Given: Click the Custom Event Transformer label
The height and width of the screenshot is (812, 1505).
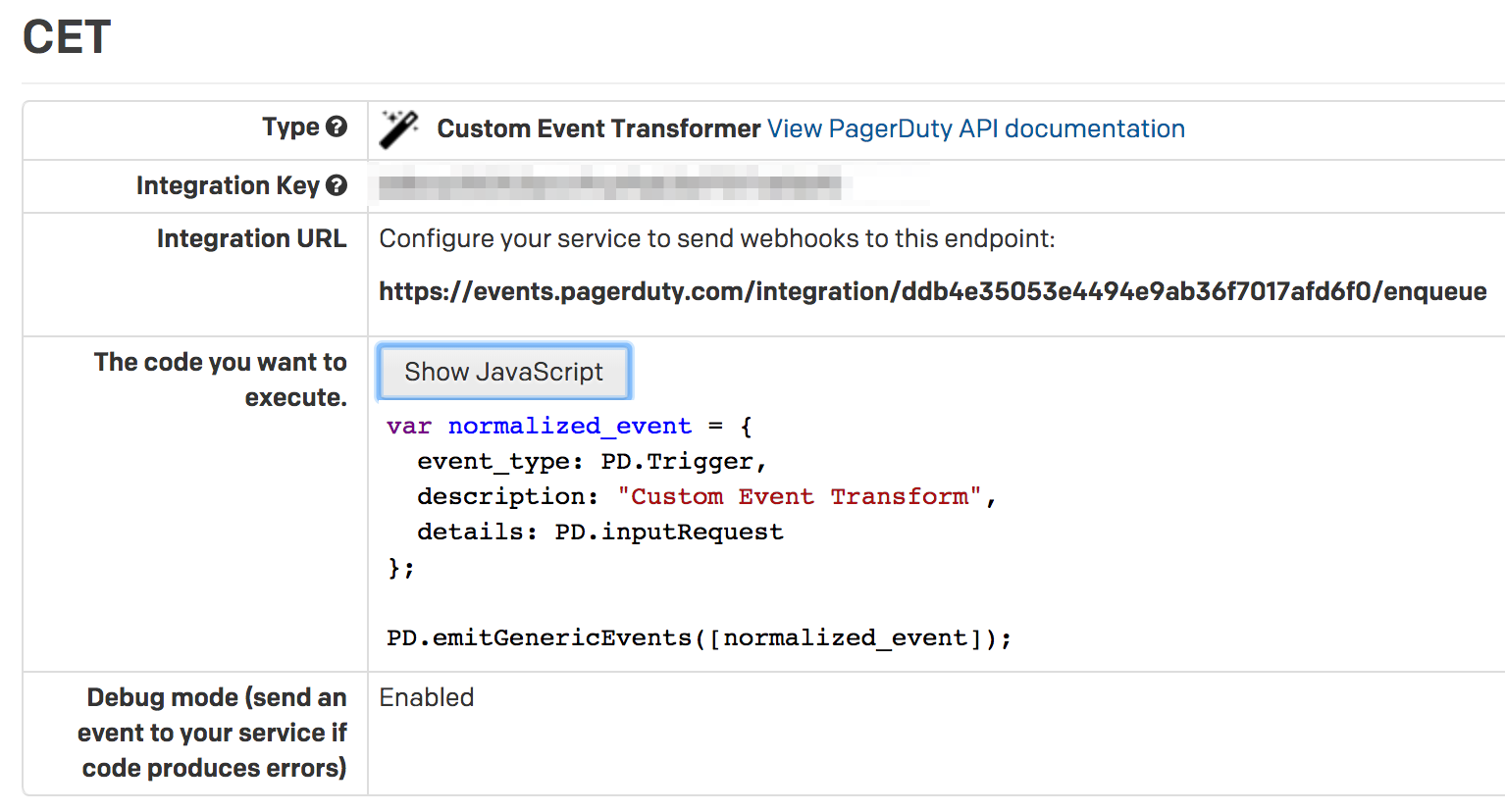Looking at the screenshot, I should click(x=598, y=128).
